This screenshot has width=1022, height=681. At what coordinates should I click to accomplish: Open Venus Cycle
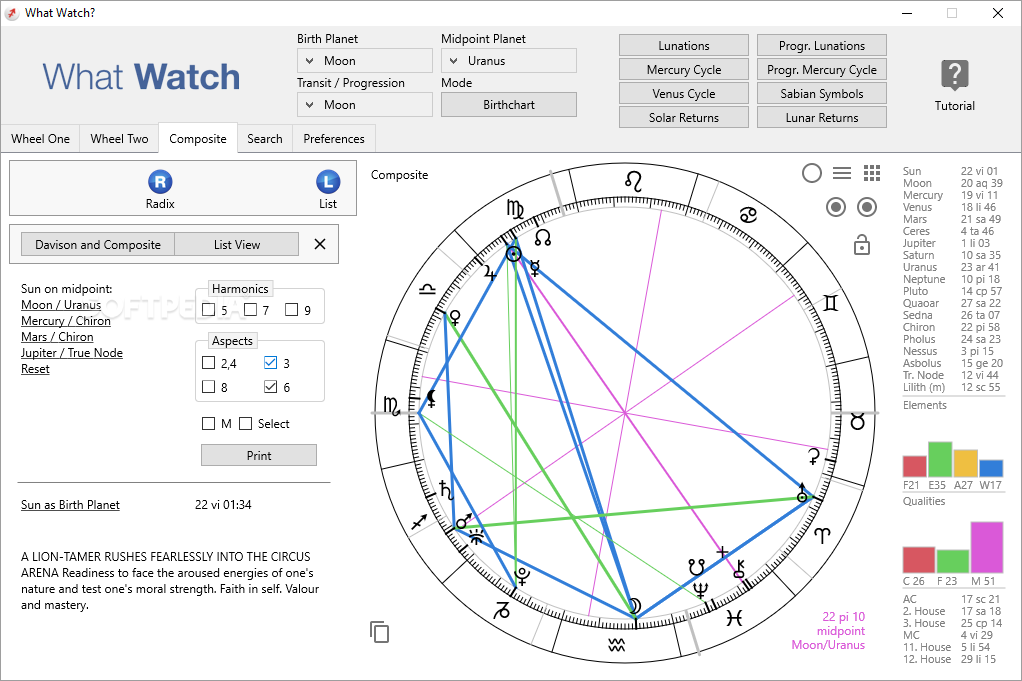click(x=684, y=94)
